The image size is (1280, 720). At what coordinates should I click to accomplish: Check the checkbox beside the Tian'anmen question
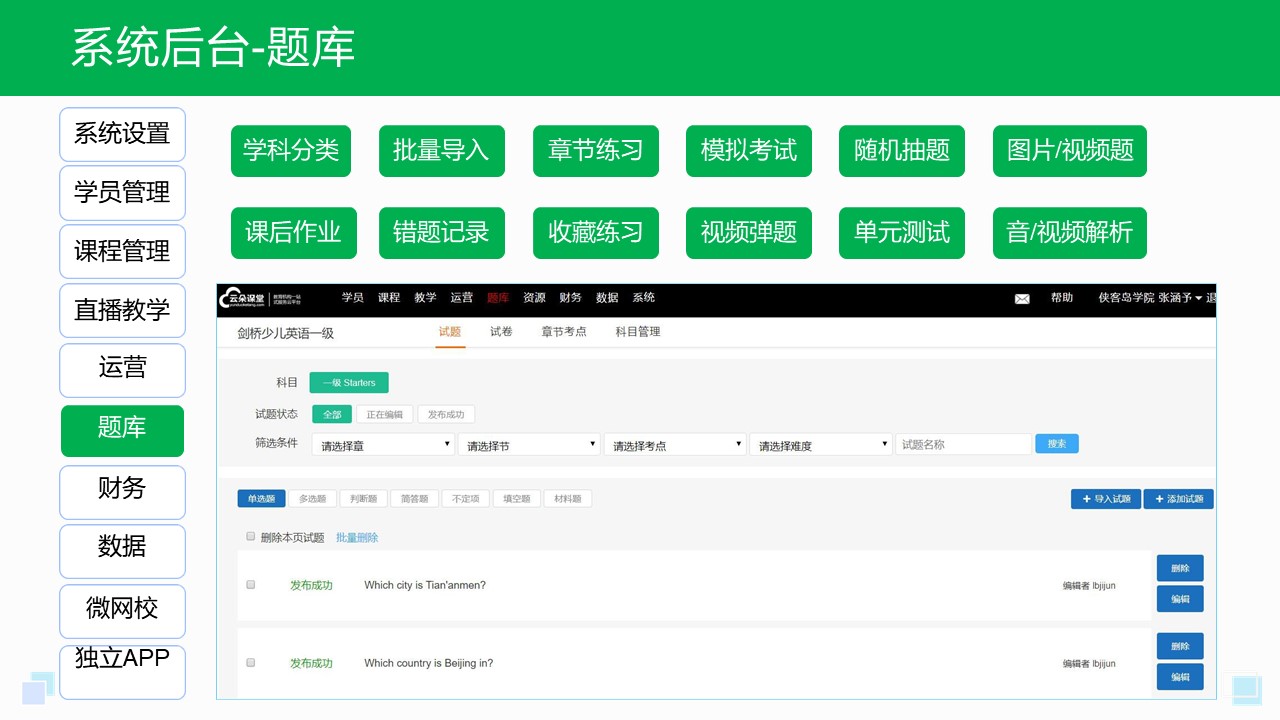pos(250,585)
